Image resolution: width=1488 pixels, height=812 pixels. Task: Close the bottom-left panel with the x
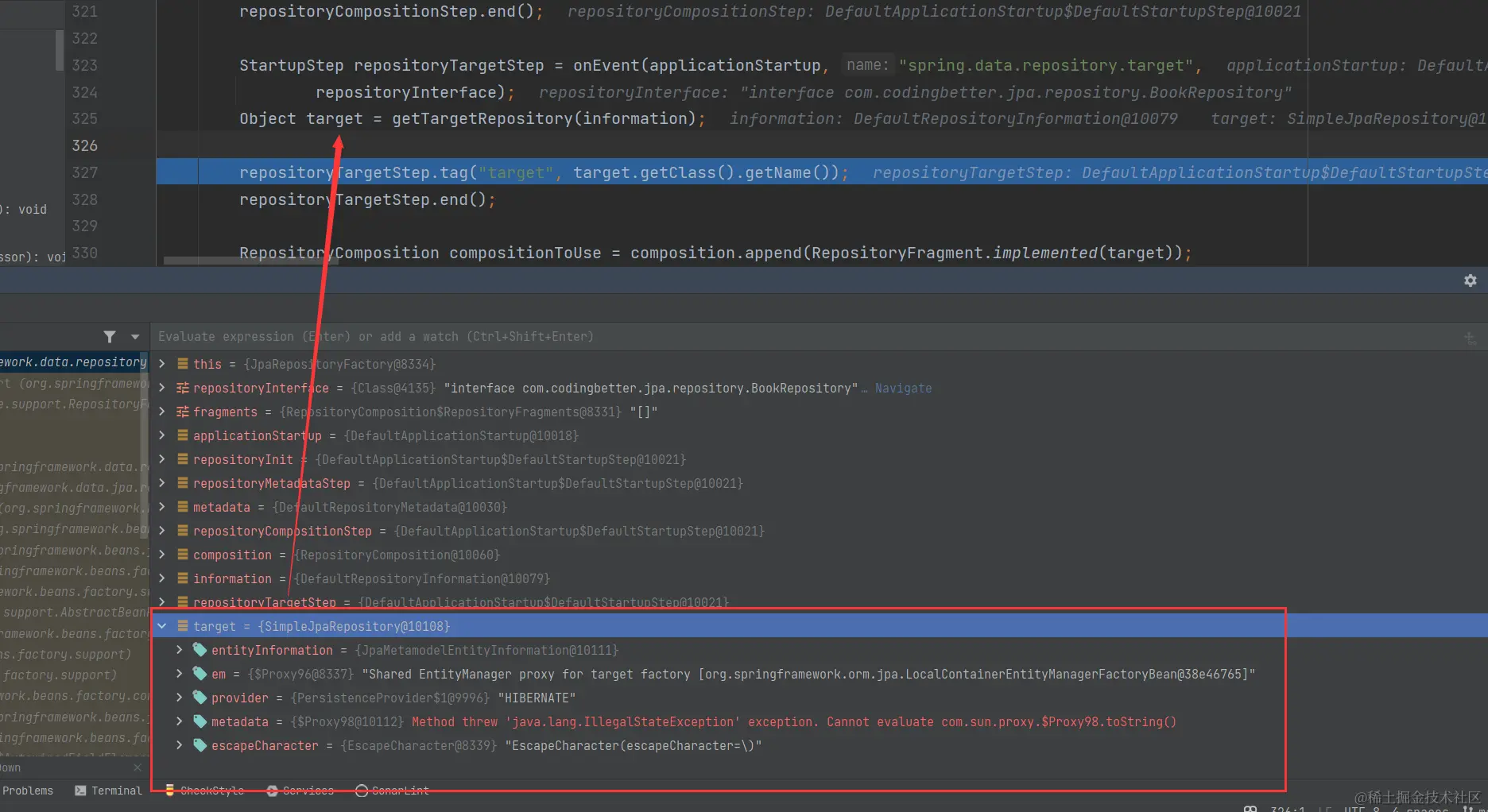(138, 768)
